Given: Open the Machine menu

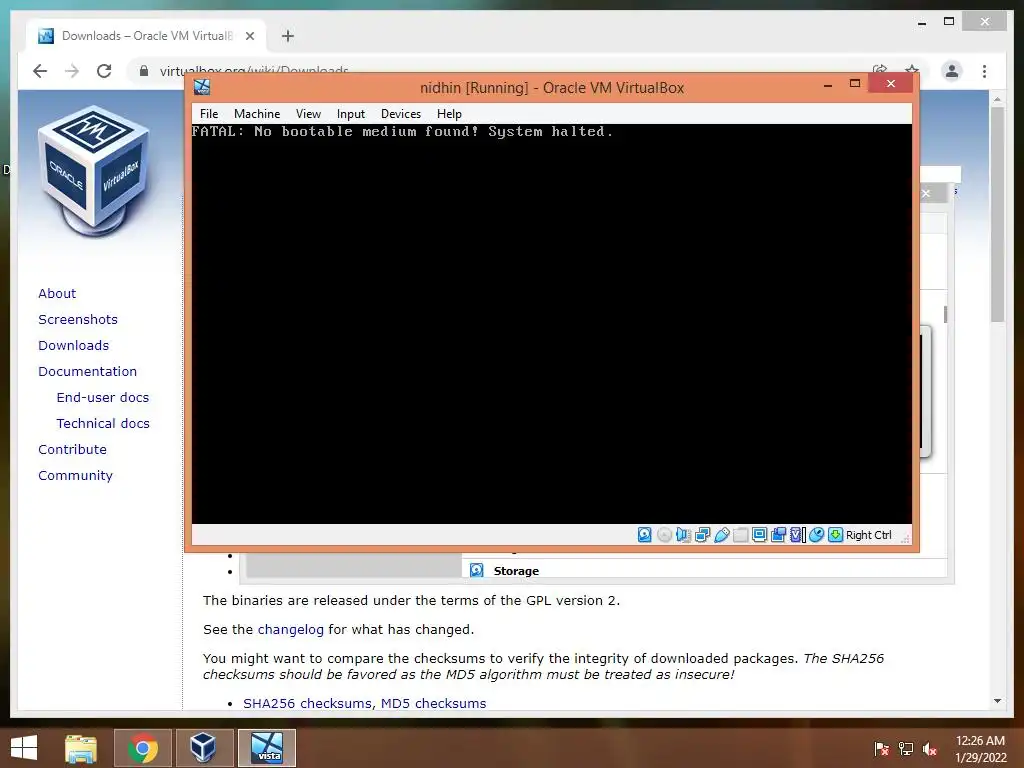Looking at the screenshot, I should tap(257, 114).
